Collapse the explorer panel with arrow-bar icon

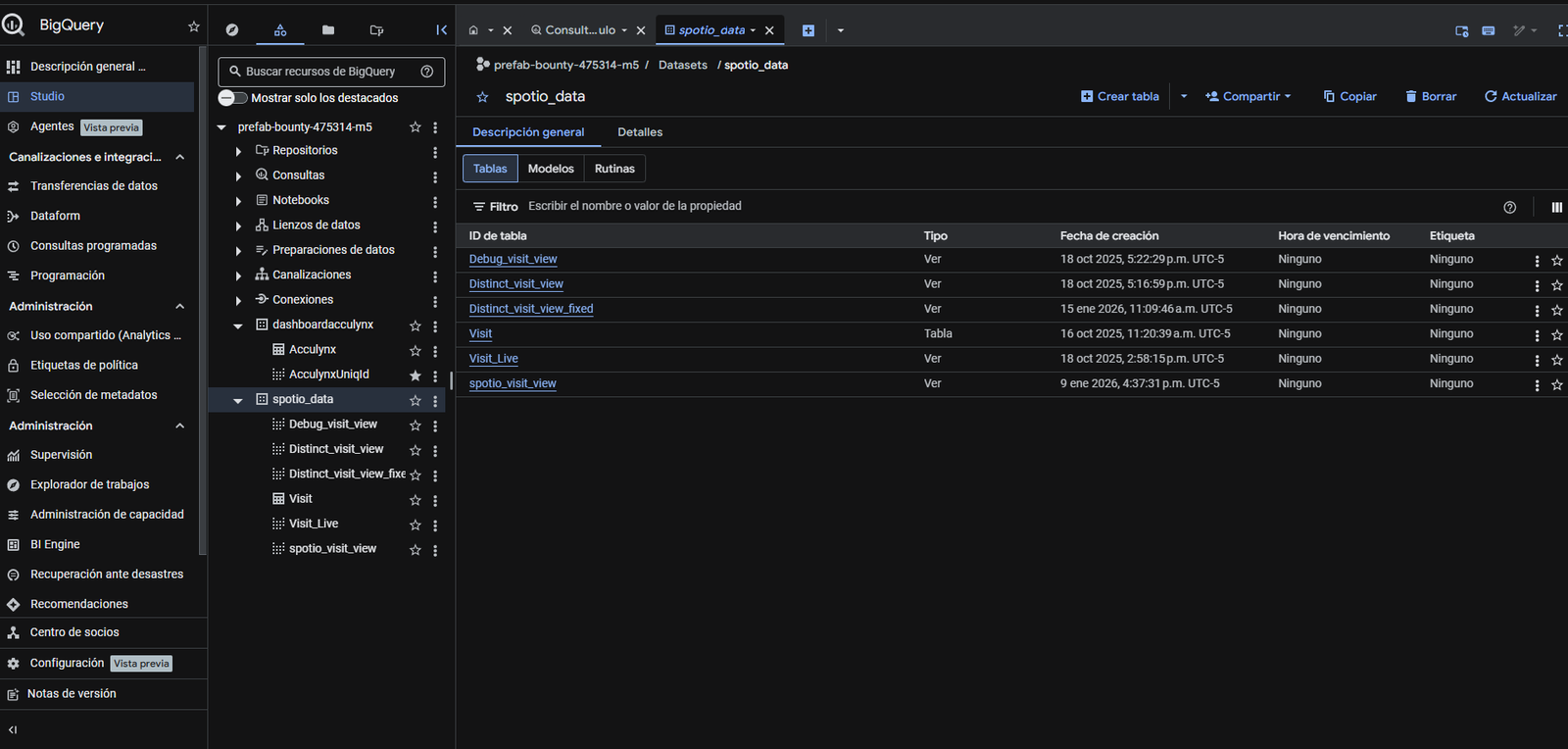pos(441,30)
